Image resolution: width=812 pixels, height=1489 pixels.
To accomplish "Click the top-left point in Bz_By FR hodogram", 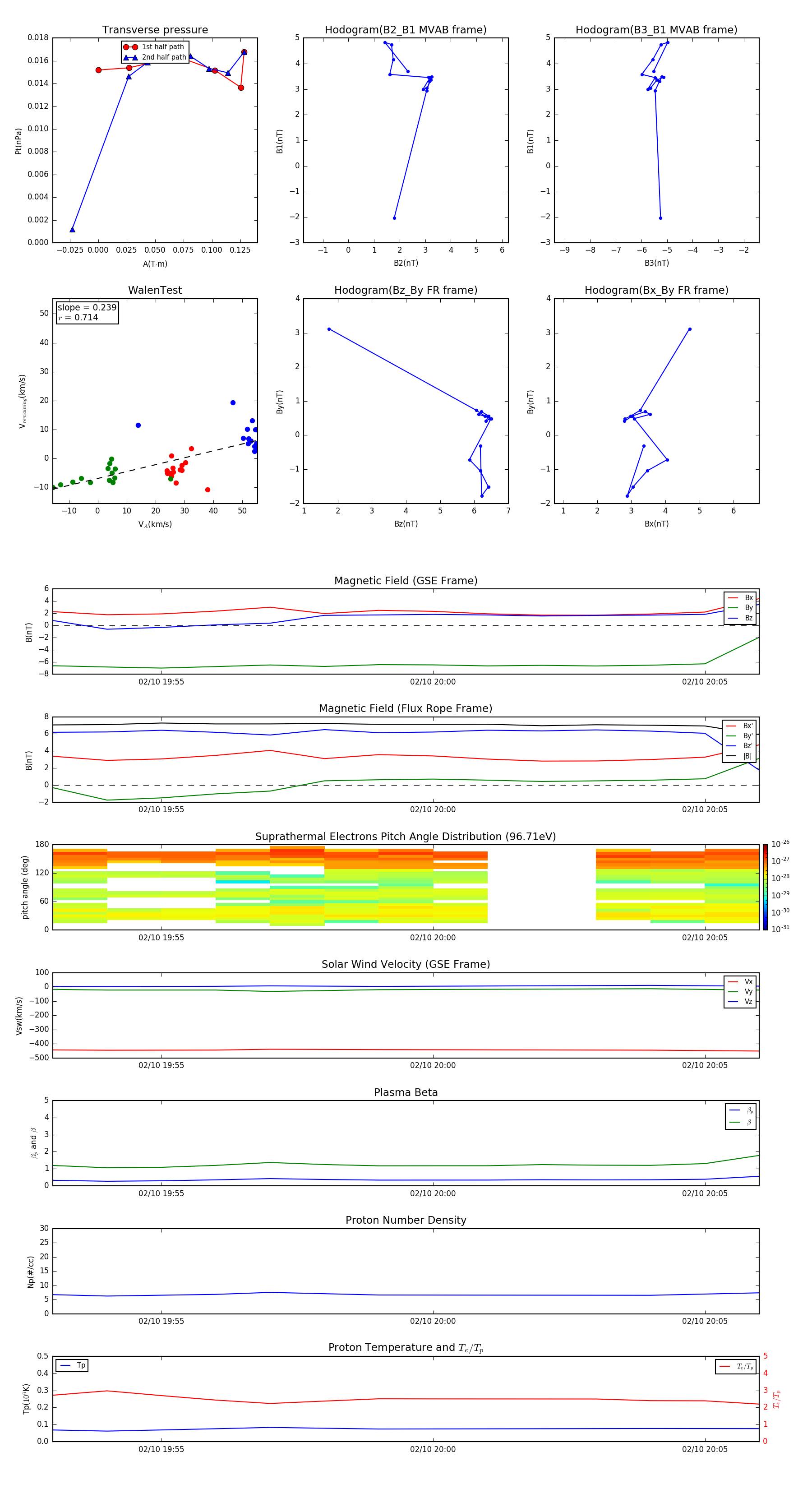I will click(x=329, y=329).
